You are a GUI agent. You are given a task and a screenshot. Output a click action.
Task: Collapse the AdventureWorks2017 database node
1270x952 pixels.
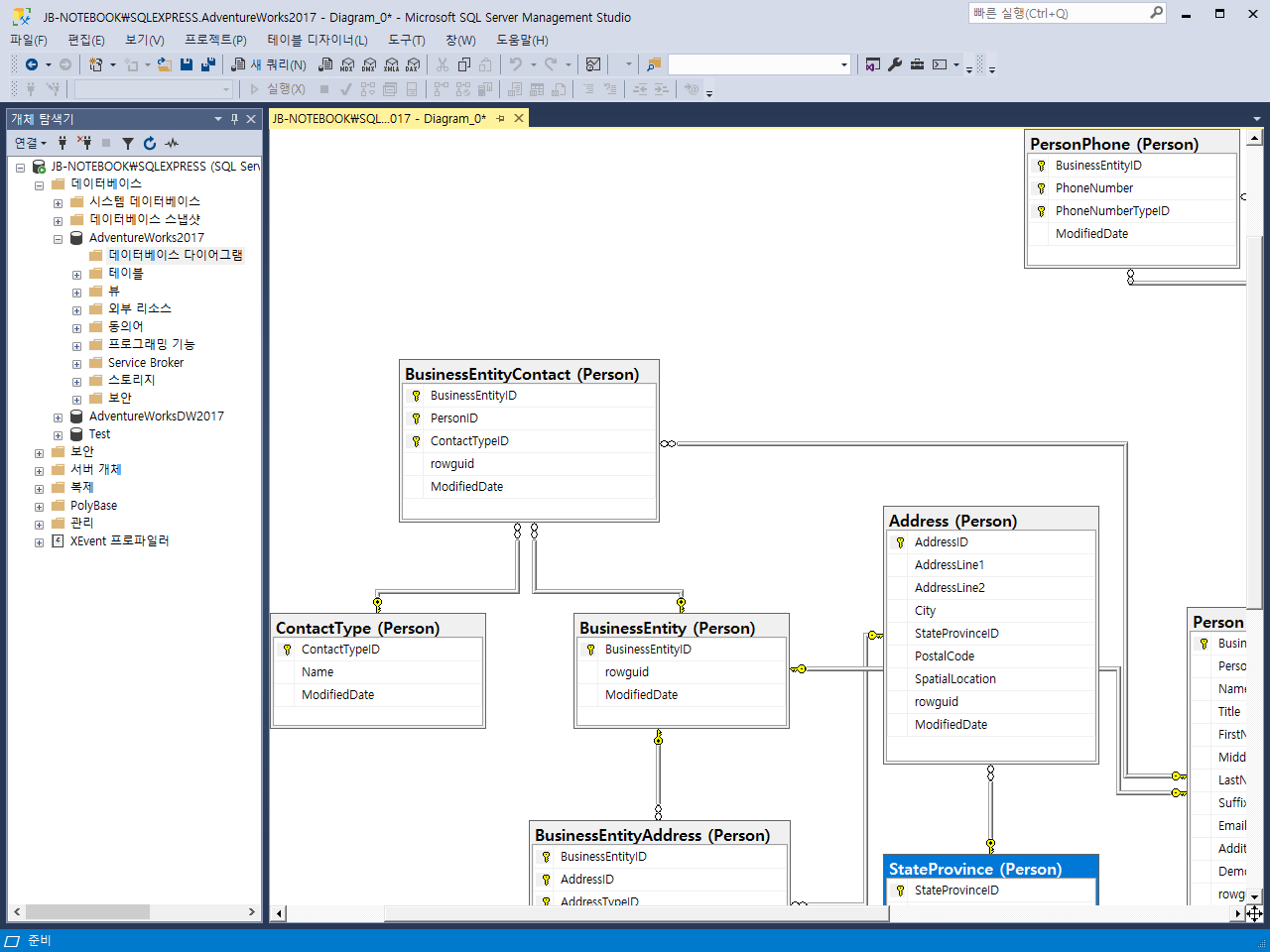click(58, 239)
